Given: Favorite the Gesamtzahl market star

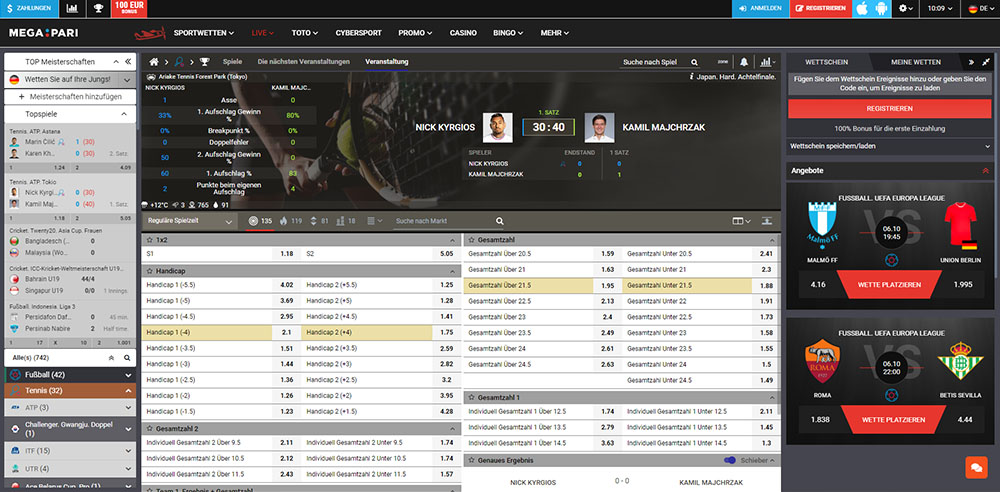Looking at the screenshot, I should click(472, 240).
